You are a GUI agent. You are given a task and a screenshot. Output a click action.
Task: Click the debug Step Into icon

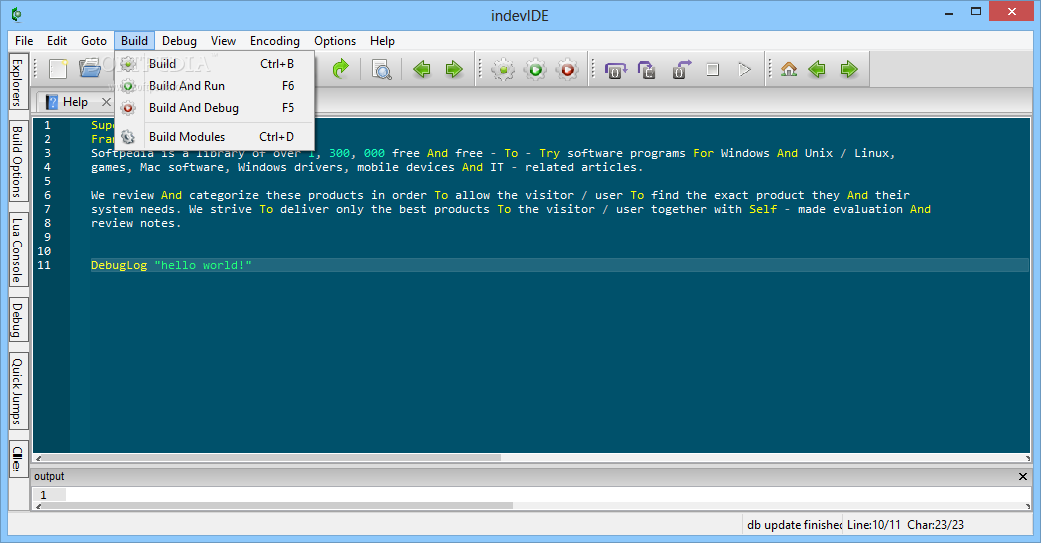coord(647,70)
